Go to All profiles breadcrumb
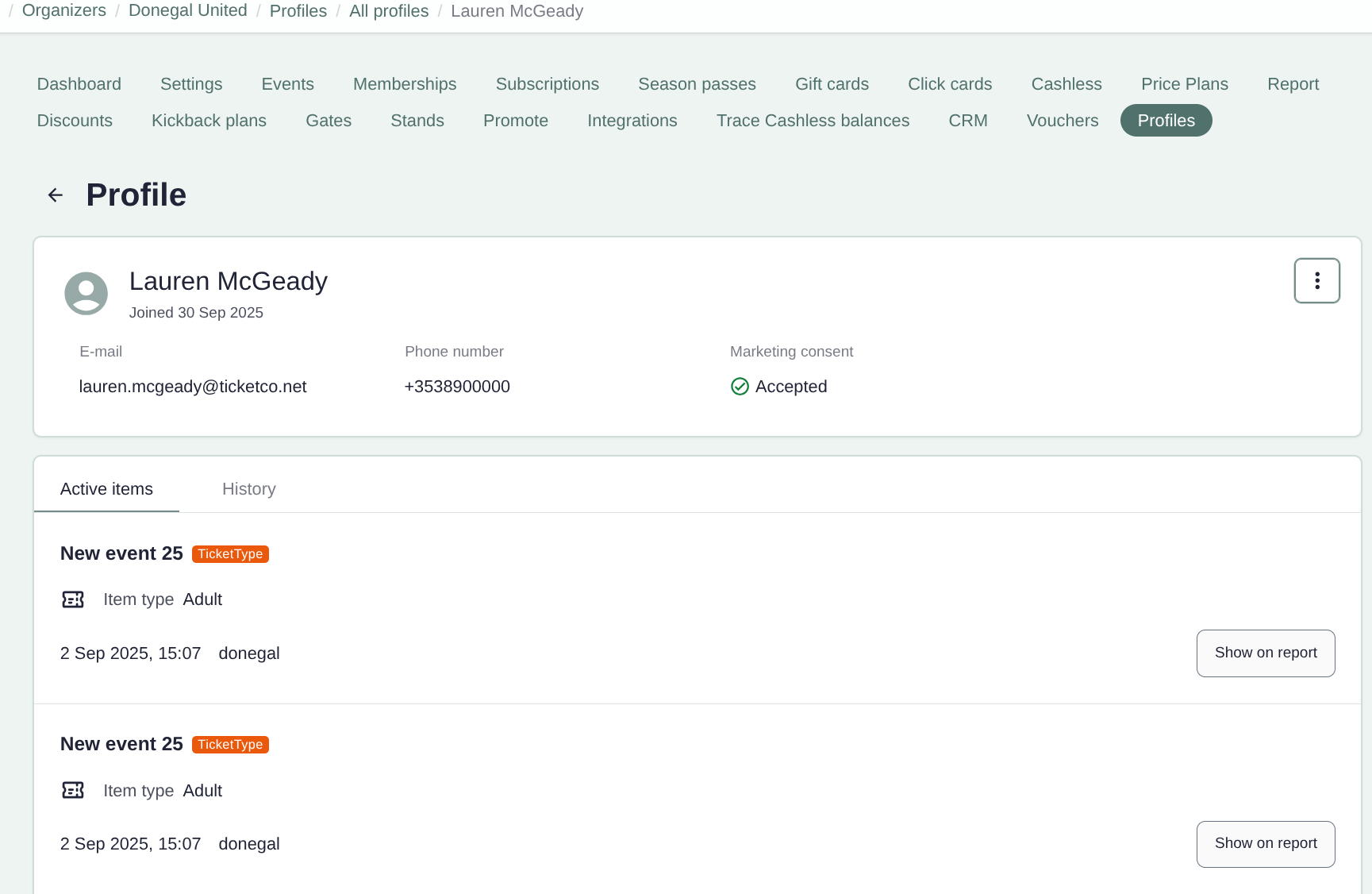This screenshot has height=894, width=1372. pyautogui.click(x=389, y=10)
